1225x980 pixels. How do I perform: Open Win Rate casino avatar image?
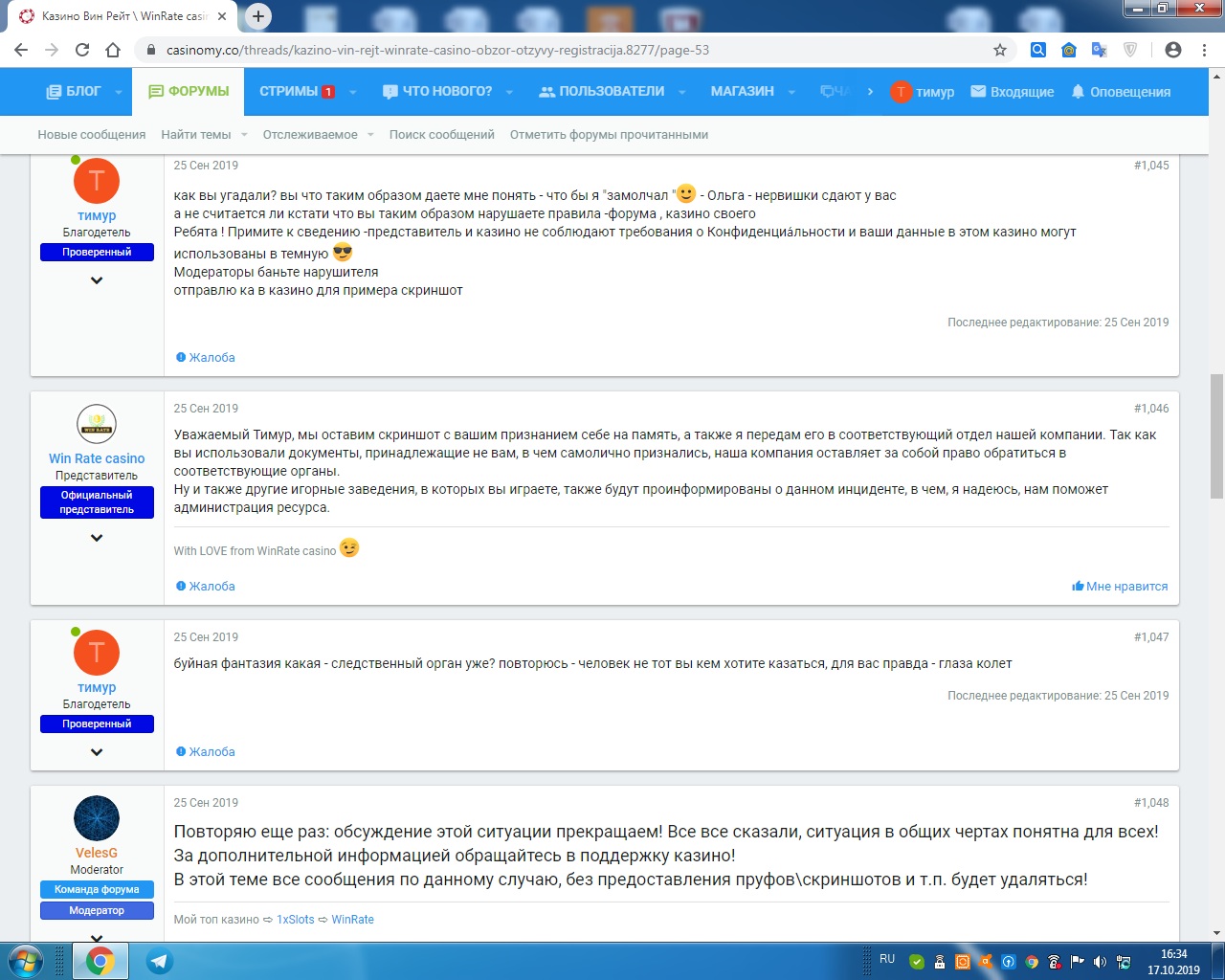(97, 424)
